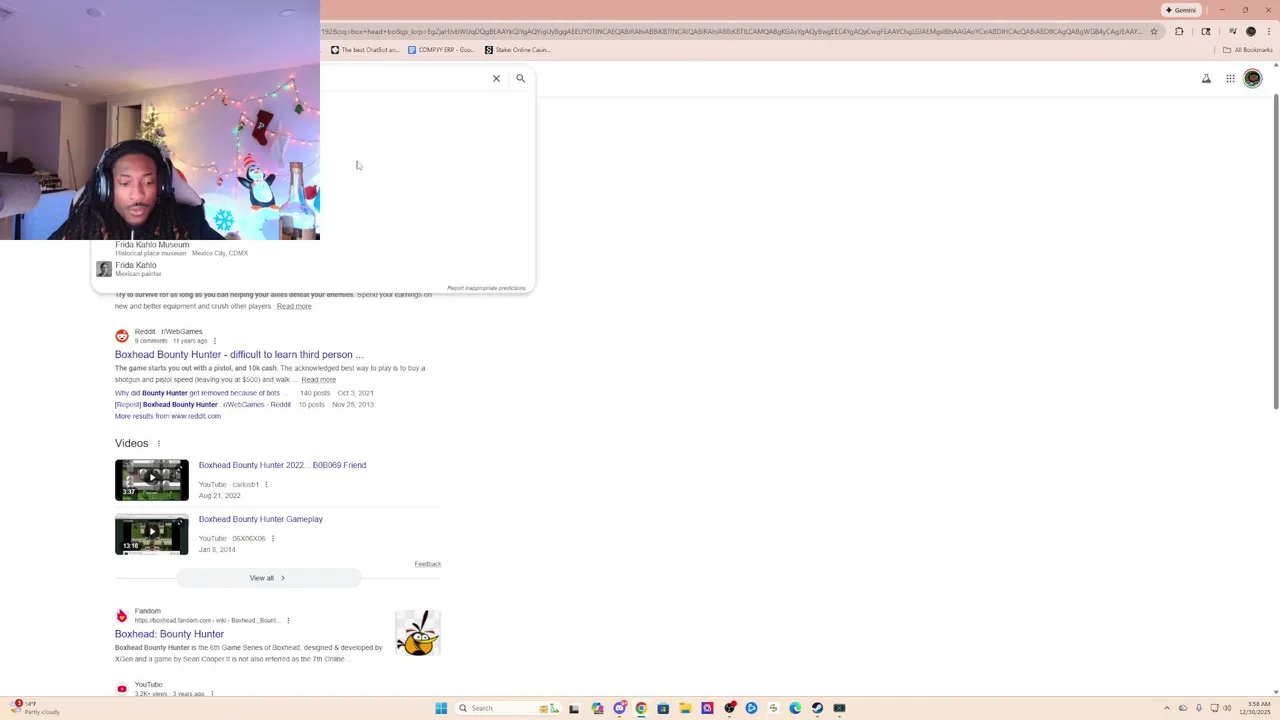This screenshot has width=1280, height=720.
Task: Open the All Bookmarks folder
Action: 1248,50
